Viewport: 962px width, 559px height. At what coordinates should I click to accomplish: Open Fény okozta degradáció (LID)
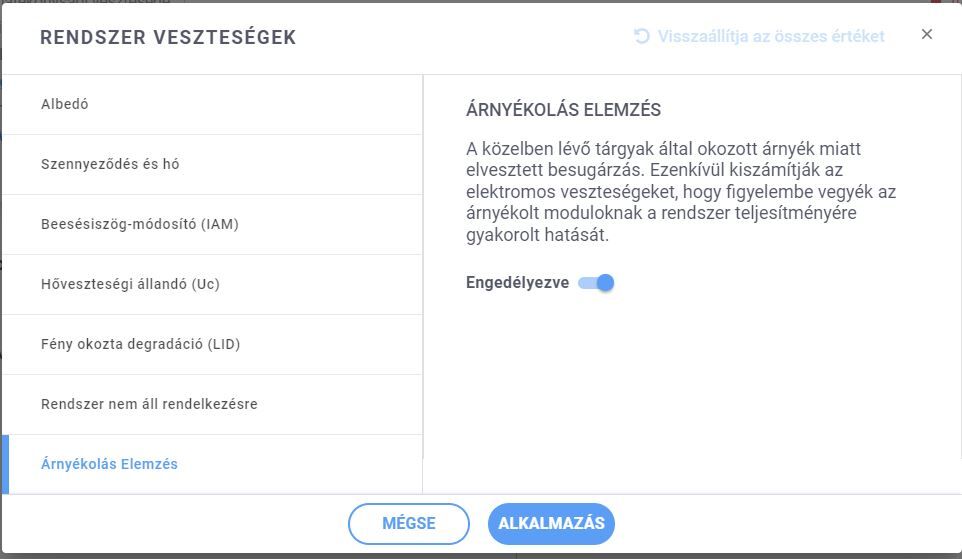pos(212,345)
